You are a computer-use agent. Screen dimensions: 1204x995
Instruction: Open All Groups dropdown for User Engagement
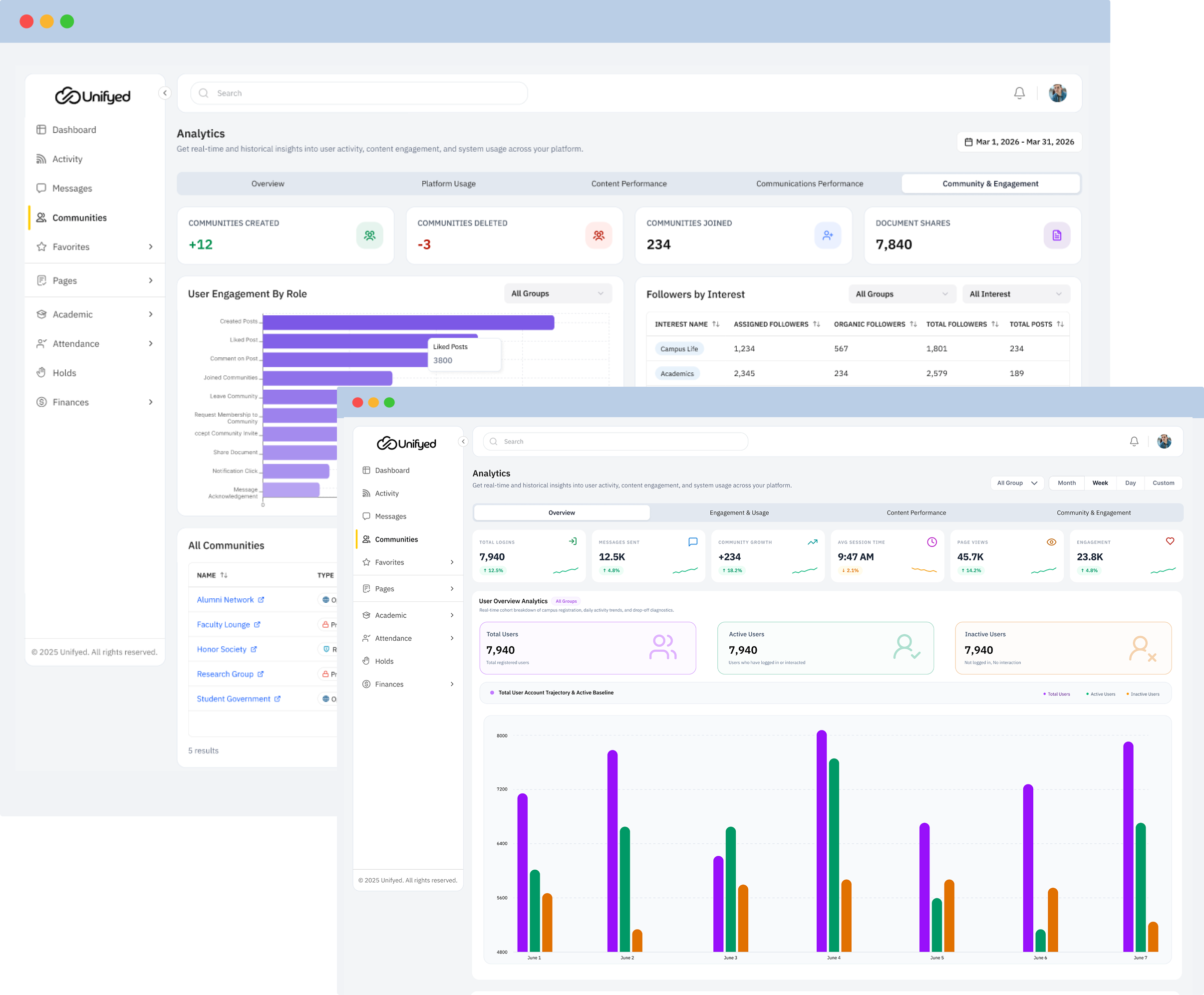(558, 293)
